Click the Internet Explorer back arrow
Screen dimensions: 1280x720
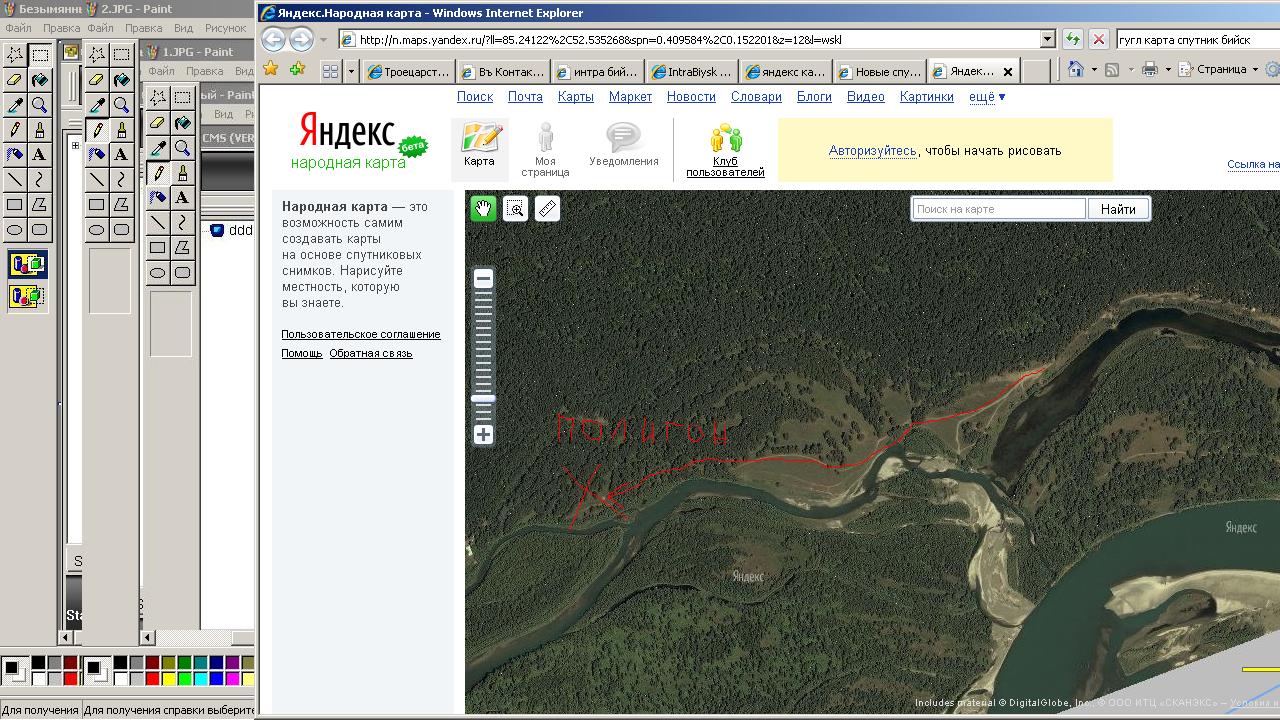273,39
